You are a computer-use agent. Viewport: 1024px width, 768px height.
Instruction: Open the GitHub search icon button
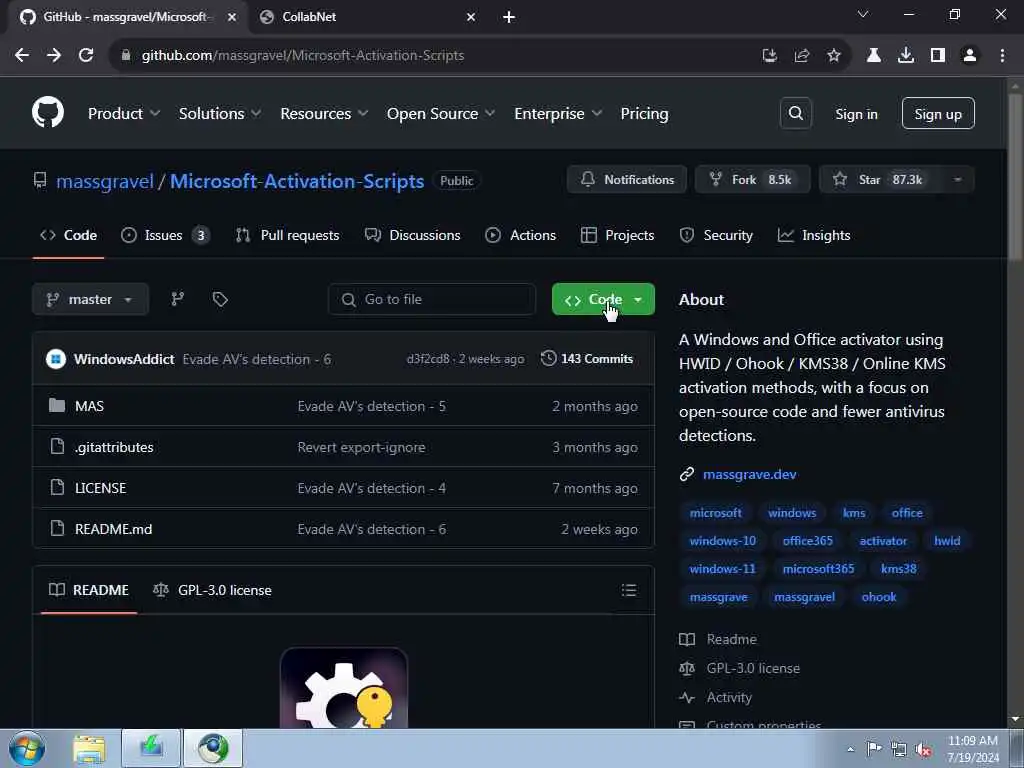(795, 113)
